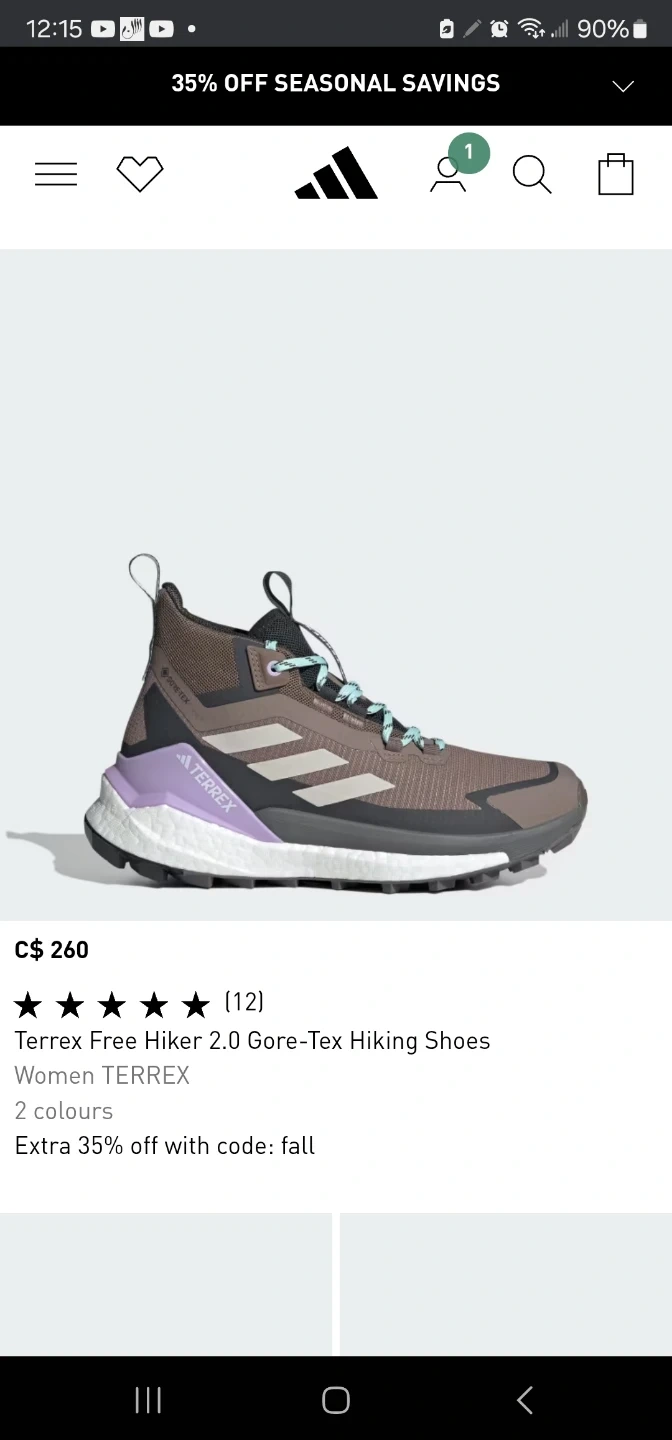Open the wishlist heart icon
Viewport: 672px width, 1440px height.
click(x=140, y=174)
